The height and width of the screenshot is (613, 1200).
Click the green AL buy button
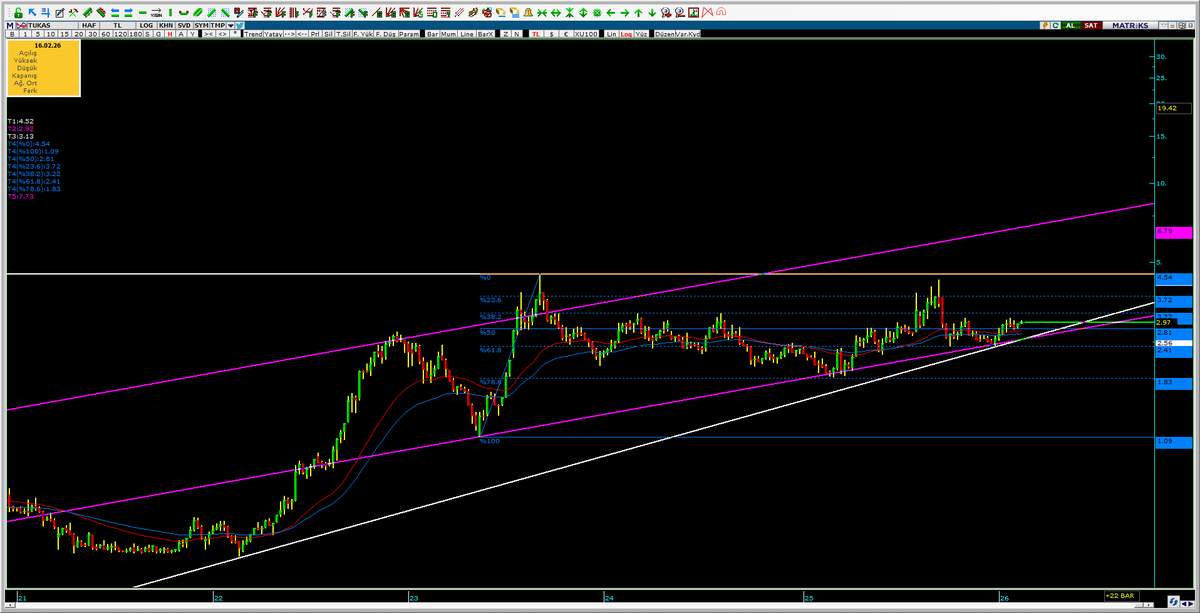click(x=1071, y=24)
